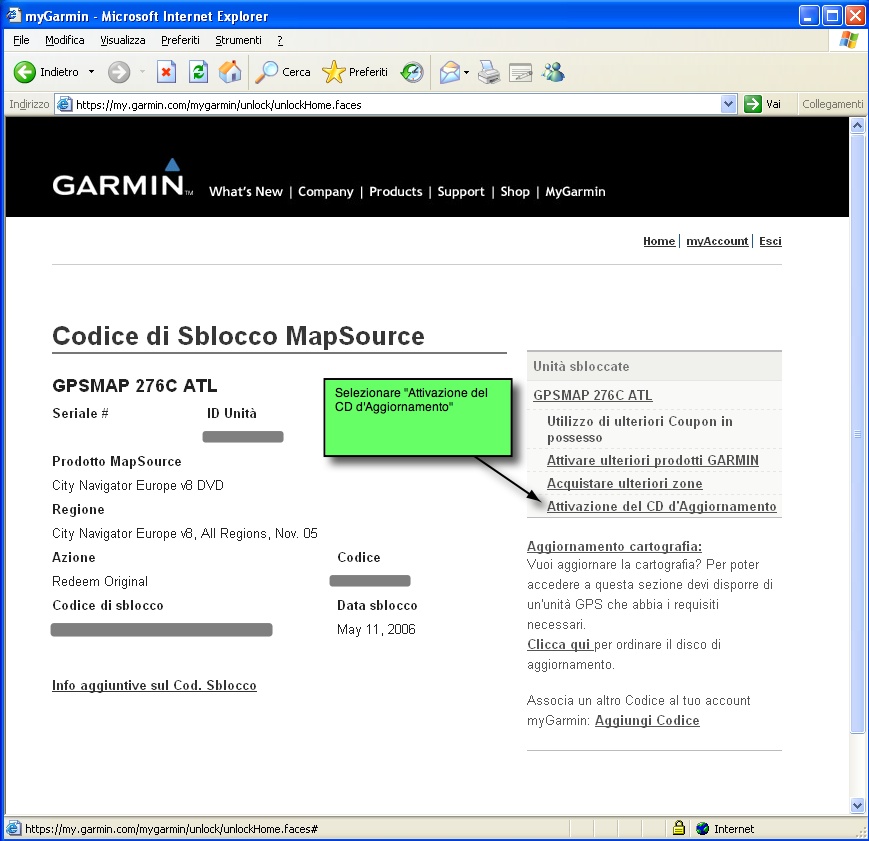Click the Messenger icon in toolbar
Viewport: 869px width, 841px height.
click(x=553, y=72)
